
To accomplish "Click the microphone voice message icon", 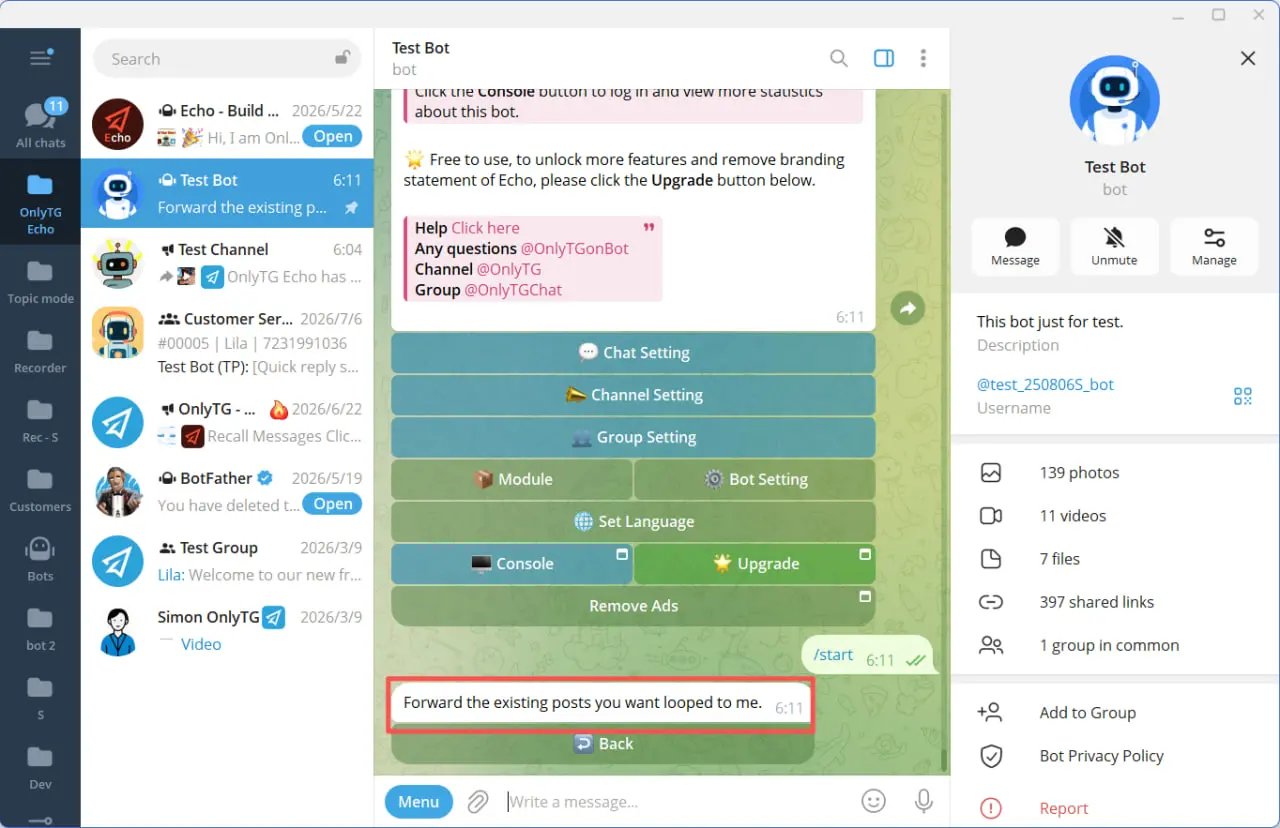I will (924, 801).
